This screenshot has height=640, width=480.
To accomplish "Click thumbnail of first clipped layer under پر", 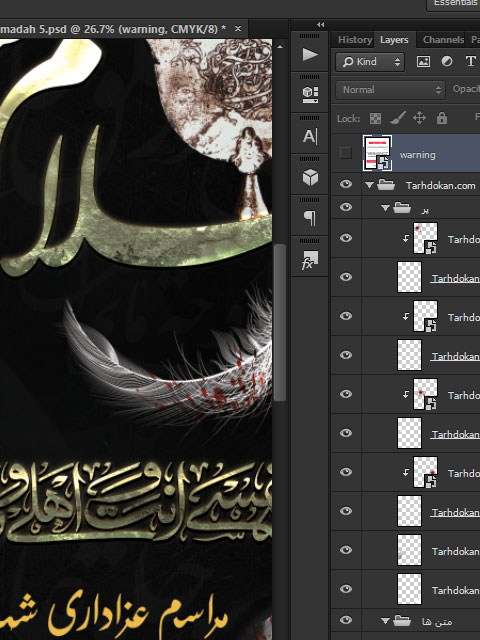I will 425,238.
